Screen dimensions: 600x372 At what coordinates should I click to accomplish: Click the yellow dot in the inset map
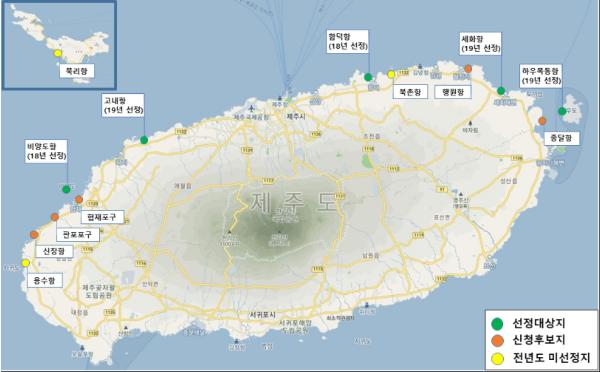pyautogui.click(x=57, y=53)
